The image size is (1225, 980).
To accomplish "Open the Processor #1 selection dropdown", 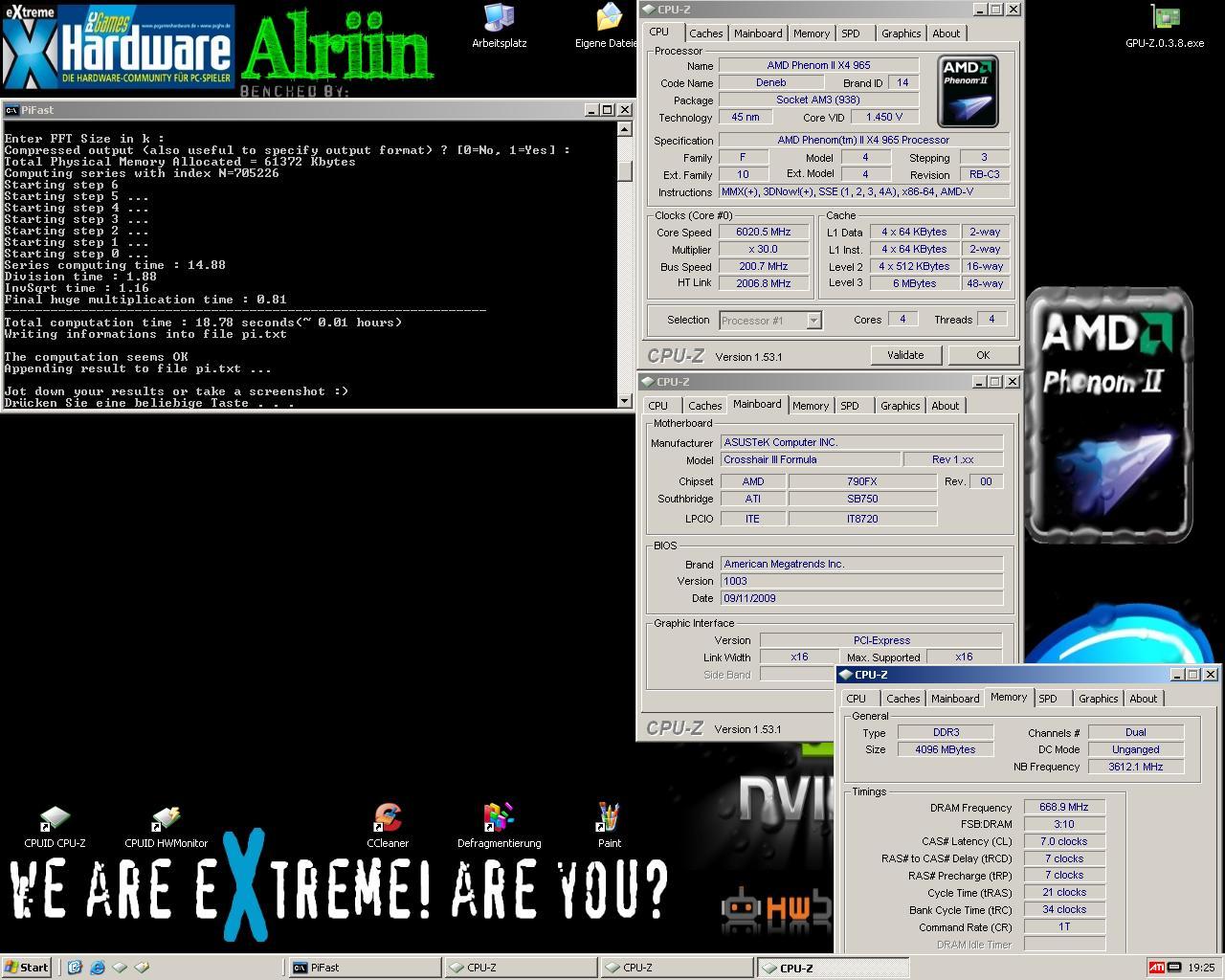I will click(813, 321).
